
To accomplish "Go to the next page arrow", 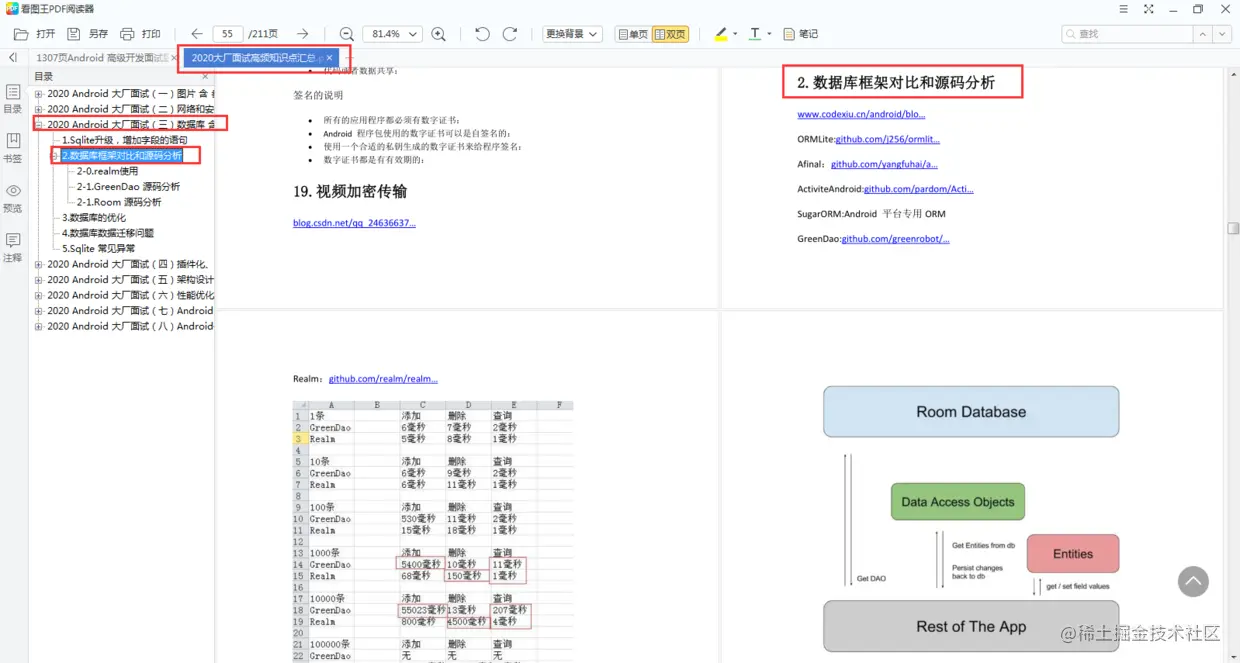I will tap(303, 34).
